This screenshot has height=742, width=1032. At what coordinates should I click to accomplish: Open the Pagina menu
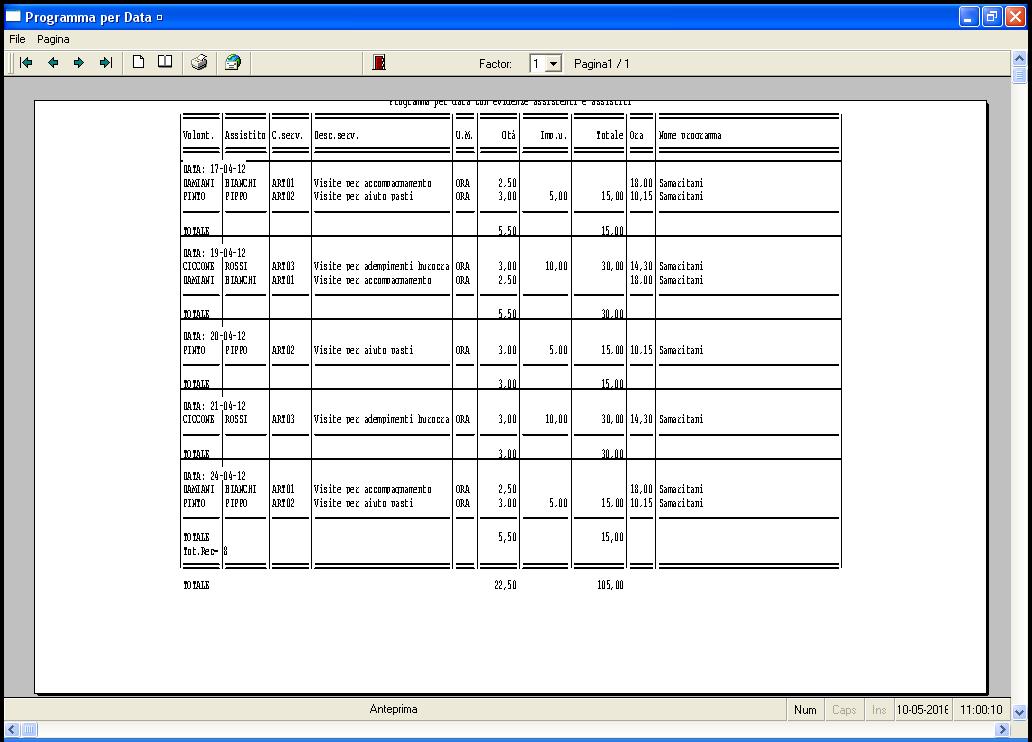[53, 40]
